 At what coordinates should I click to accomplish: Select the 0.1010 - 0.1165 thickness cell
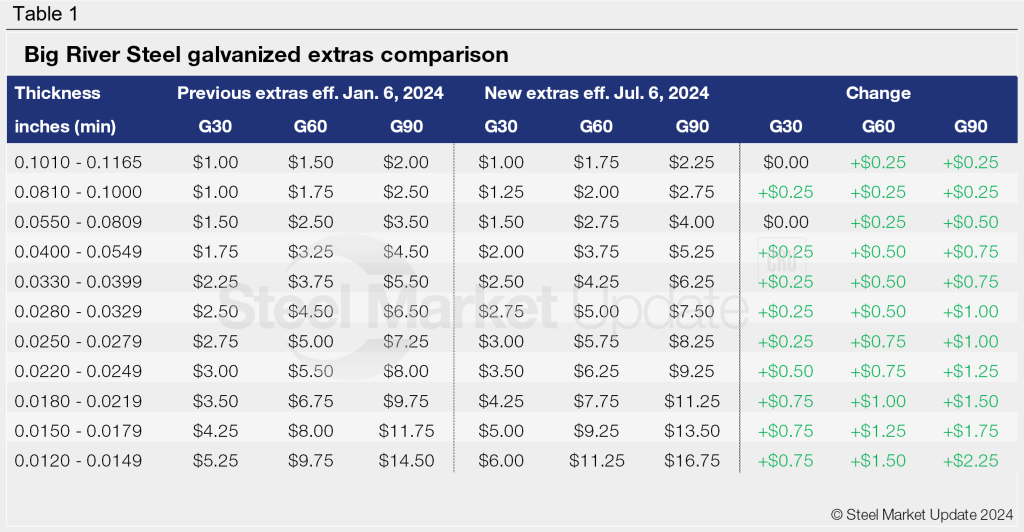(79, 162)
